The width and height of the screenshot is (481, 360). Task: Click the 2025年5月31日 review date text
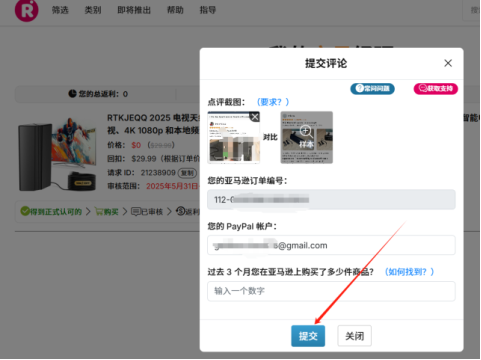[172, 186]
